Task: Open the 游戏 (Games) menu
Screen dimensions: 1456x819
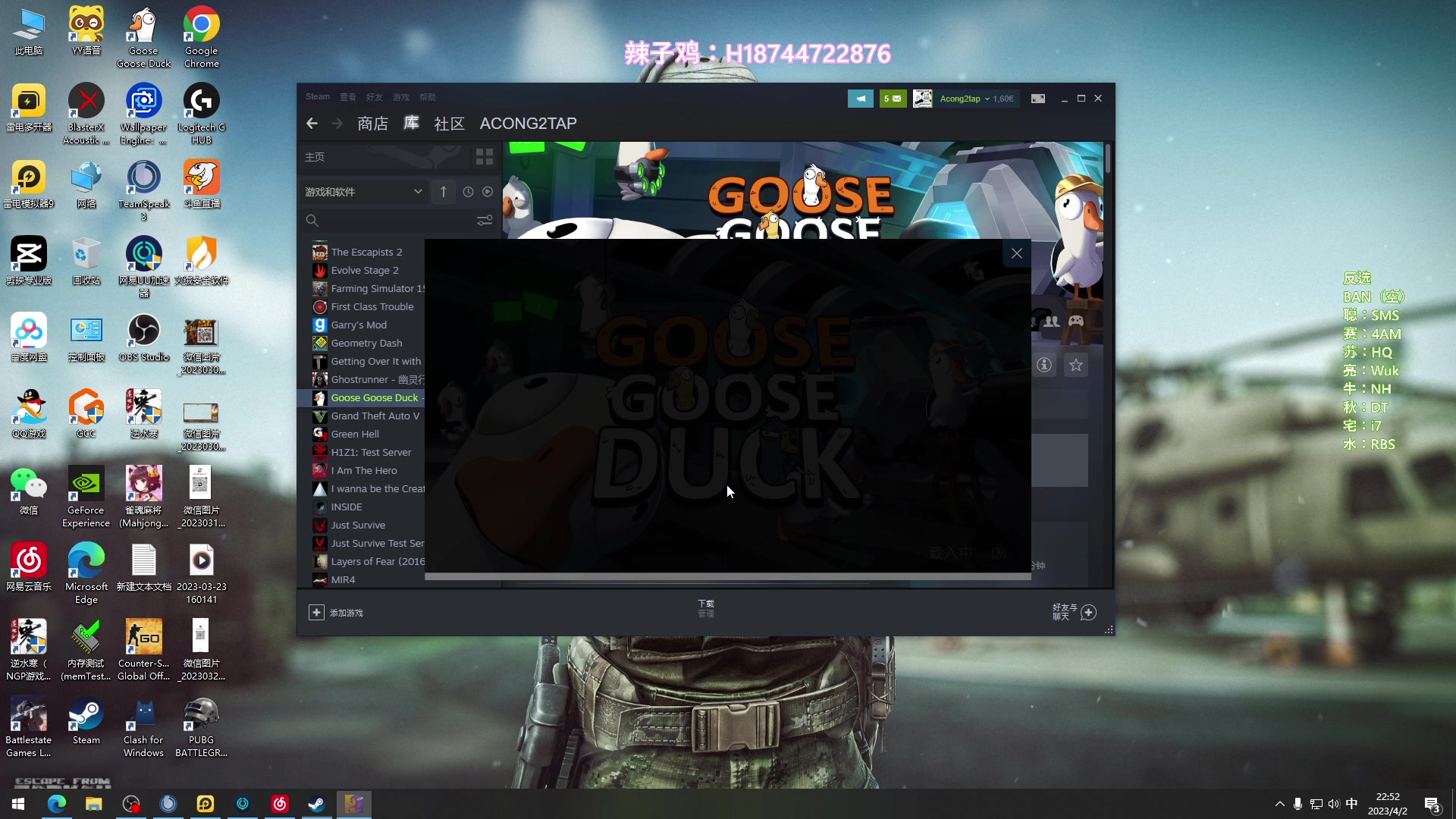Action: [401, 97]
